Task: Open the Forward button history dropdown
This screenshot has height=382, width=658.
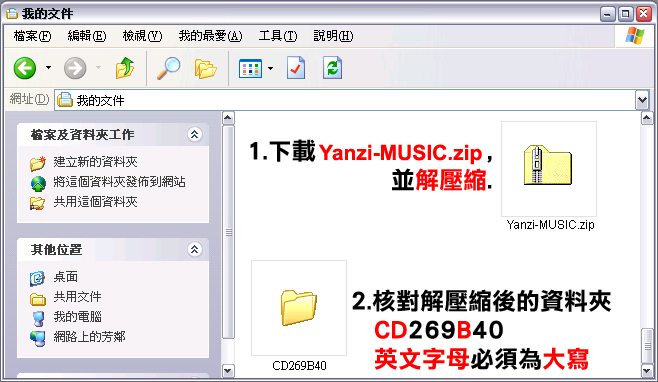Action: (99, 68)
